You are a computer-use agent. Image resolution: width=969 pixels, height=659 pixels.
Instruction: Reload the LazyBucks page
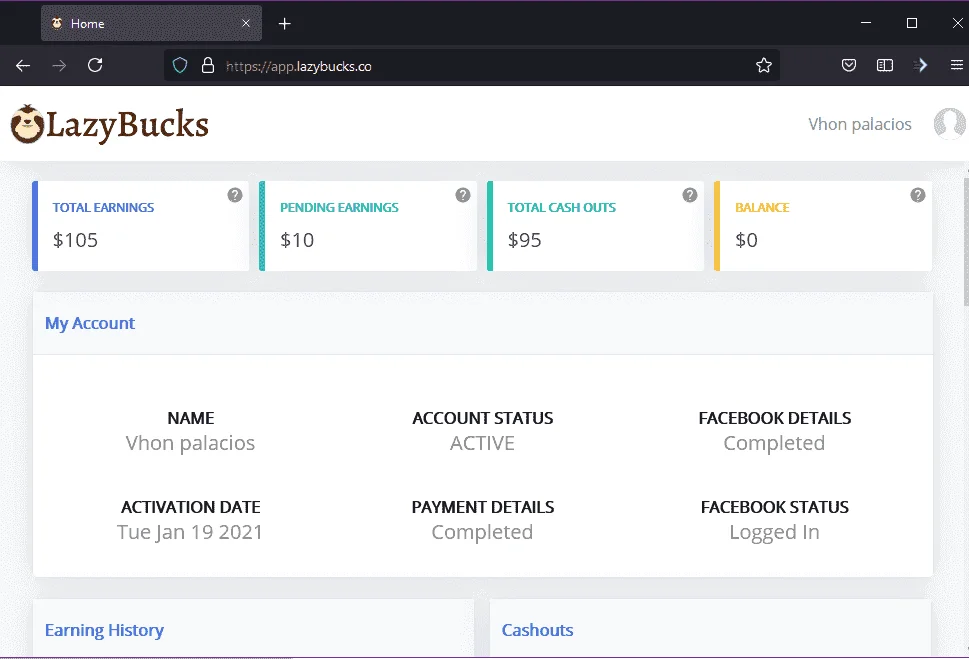pos(95,65)
